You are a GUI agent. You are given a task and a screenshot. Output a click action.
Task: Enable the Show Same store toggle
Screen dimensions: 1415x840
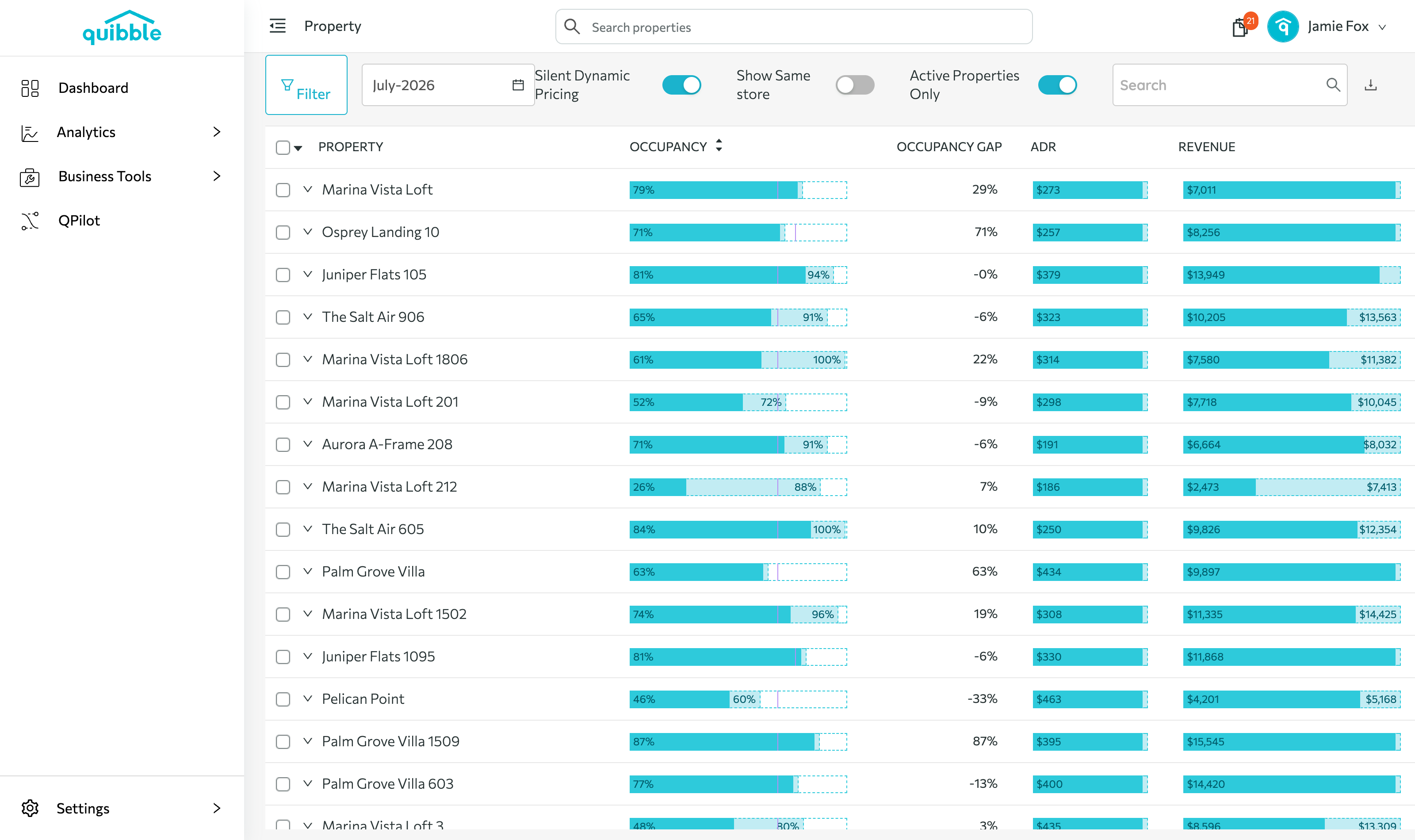click(x=855, y=85)
